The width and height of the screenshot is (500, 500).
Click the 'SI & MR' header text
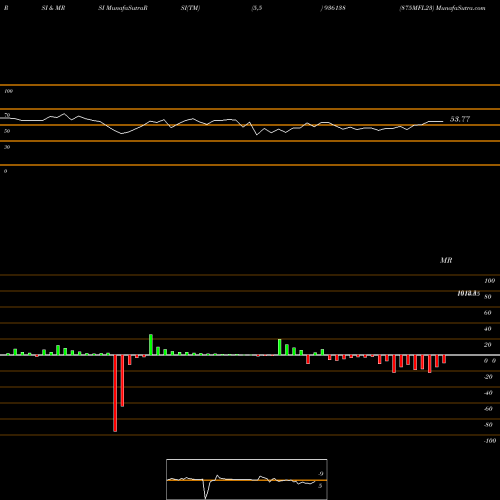[53, 8]
